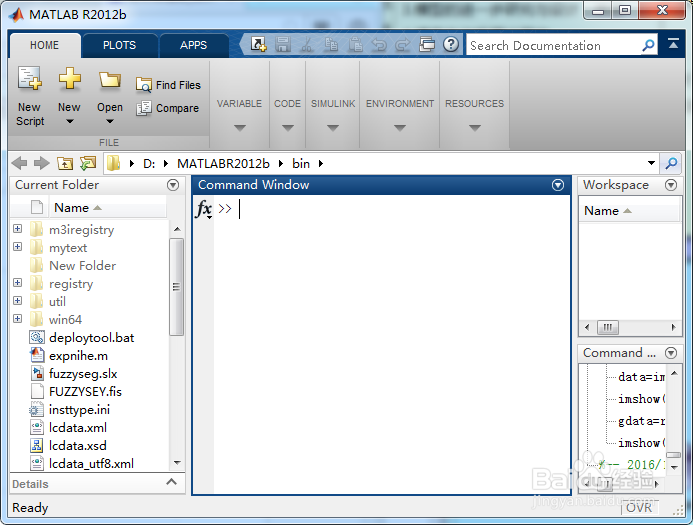Minimize the toolstrip with the arrow icon
The width and height of the screenshot is (693, 525).
coord(673,43)
